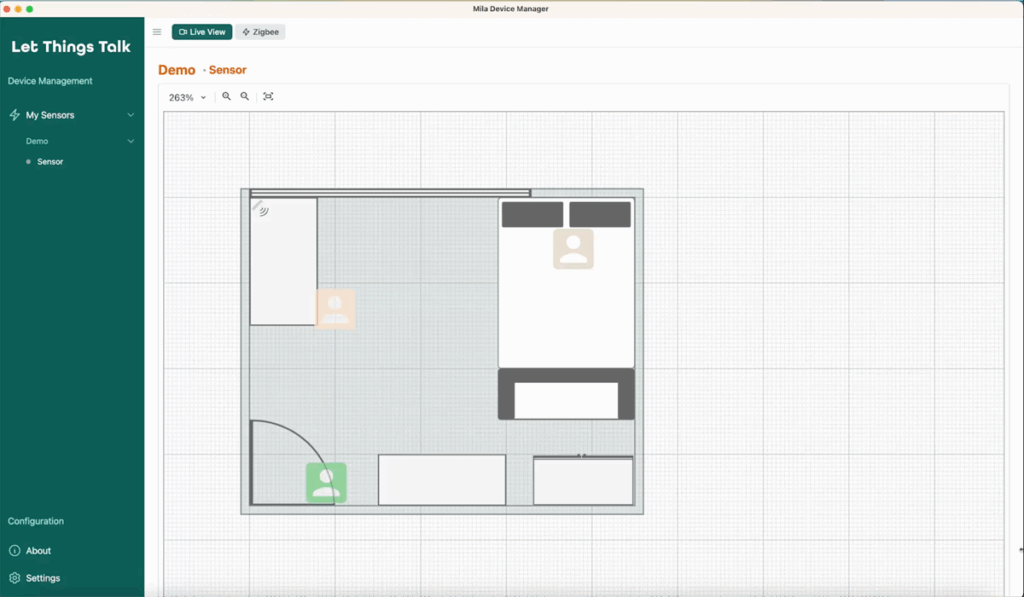Image resolution: width=1024 pixels, height=597 pixels.
Task: Click the Configuration label
Action: pyautogui.click(x=36, y=521)
